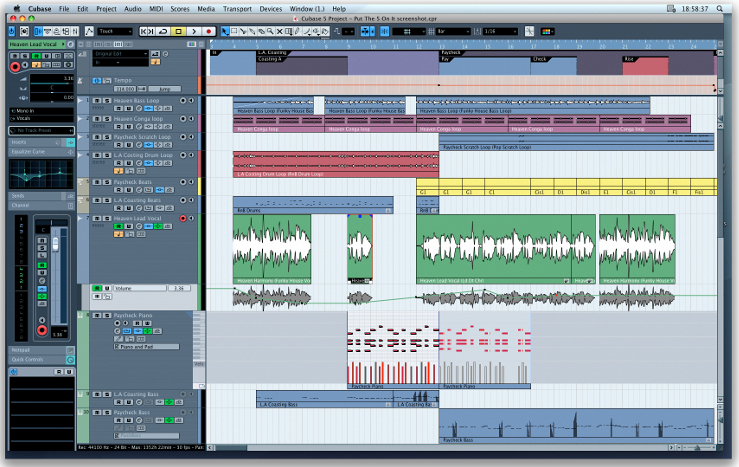Click the inspector large red record button

pos(15,67)
